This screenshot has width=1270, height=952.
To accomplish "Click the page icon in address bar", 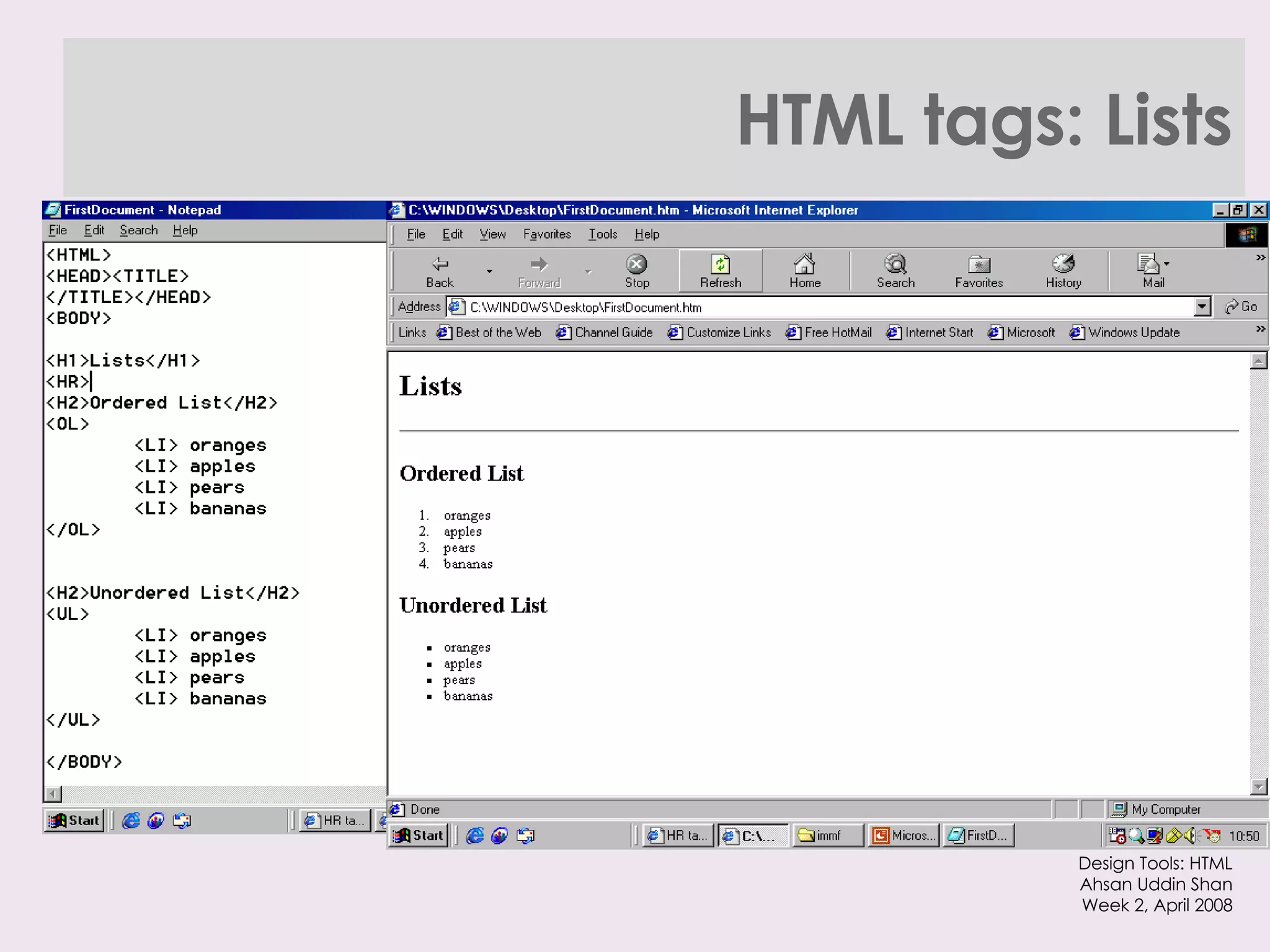I will (x=456, y=307).
